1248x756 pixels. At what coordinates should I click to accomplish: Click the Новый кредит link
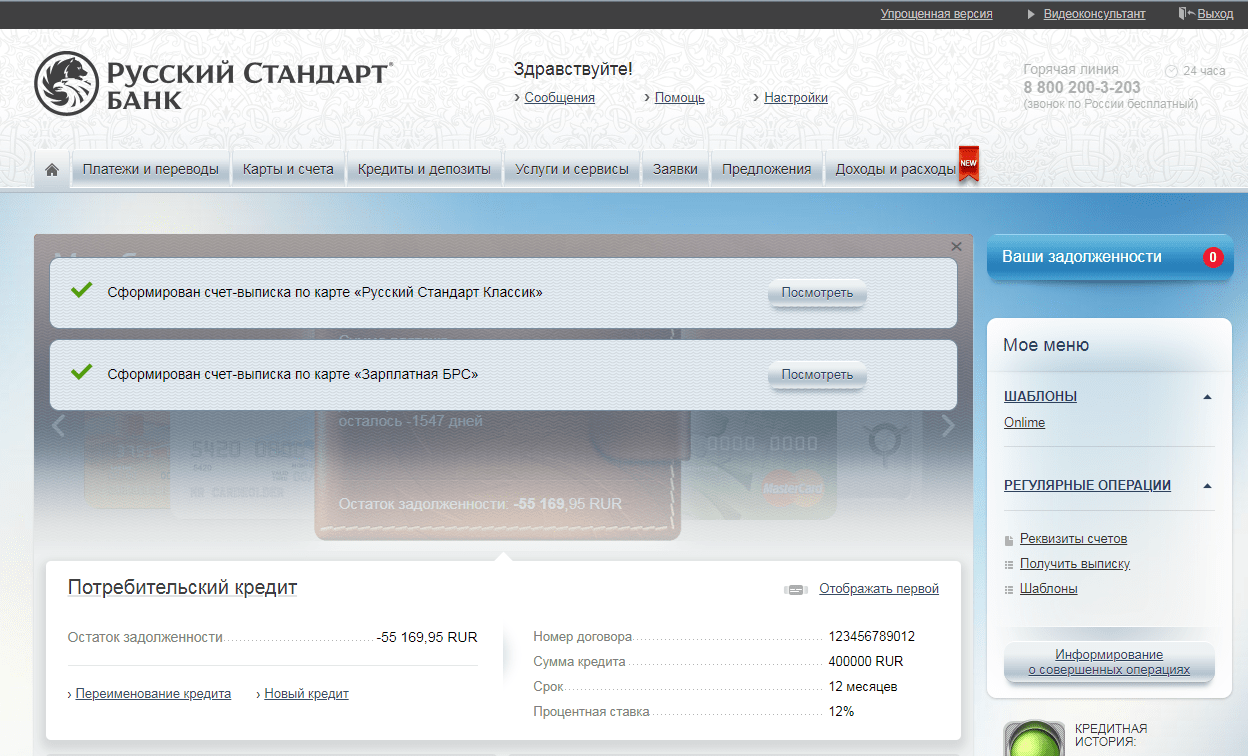tap(306, 694)
